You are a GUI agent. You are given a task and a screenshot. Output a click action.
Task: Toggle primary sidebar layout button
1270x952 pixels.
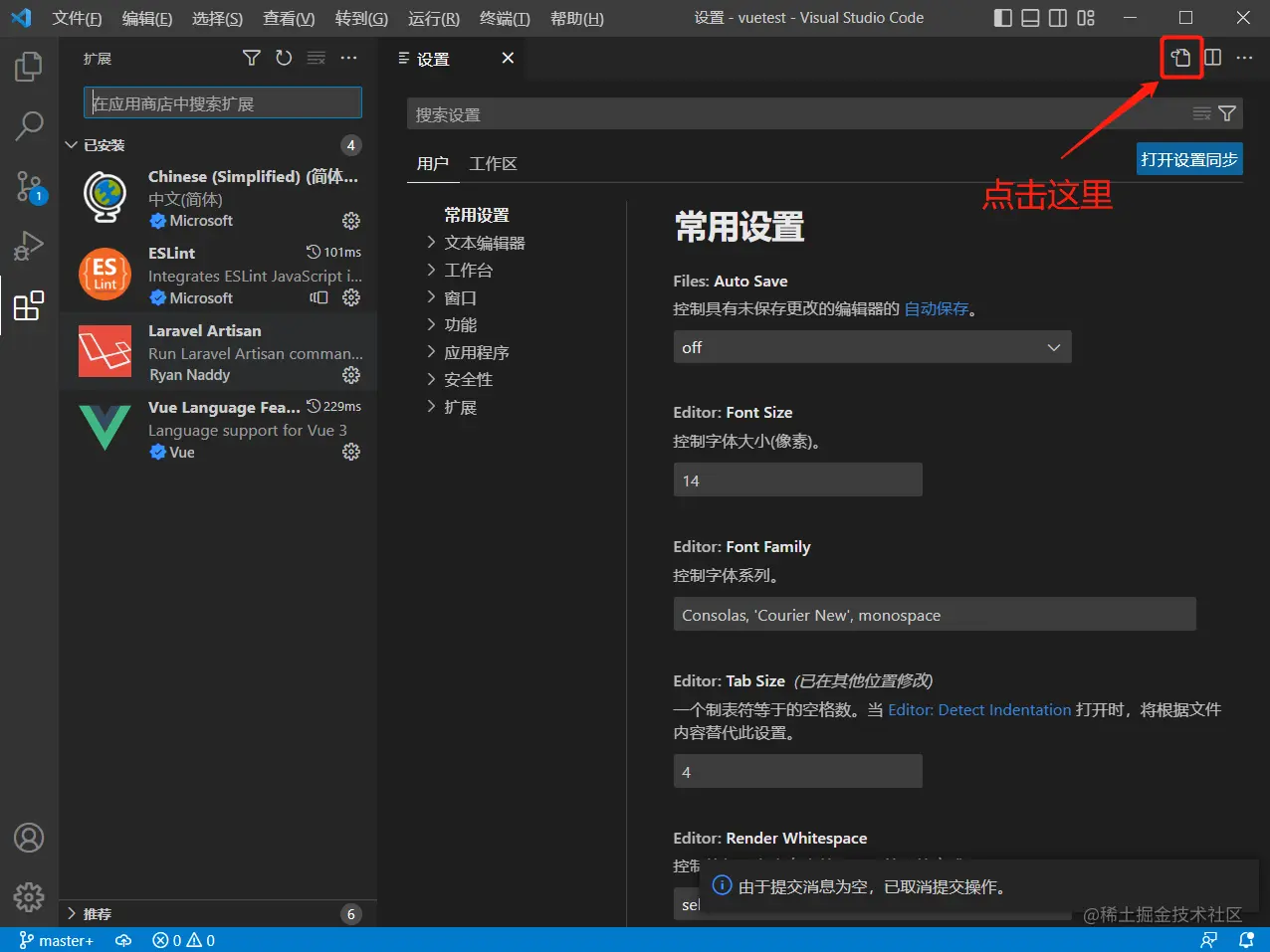click(x=1003, y=18)
